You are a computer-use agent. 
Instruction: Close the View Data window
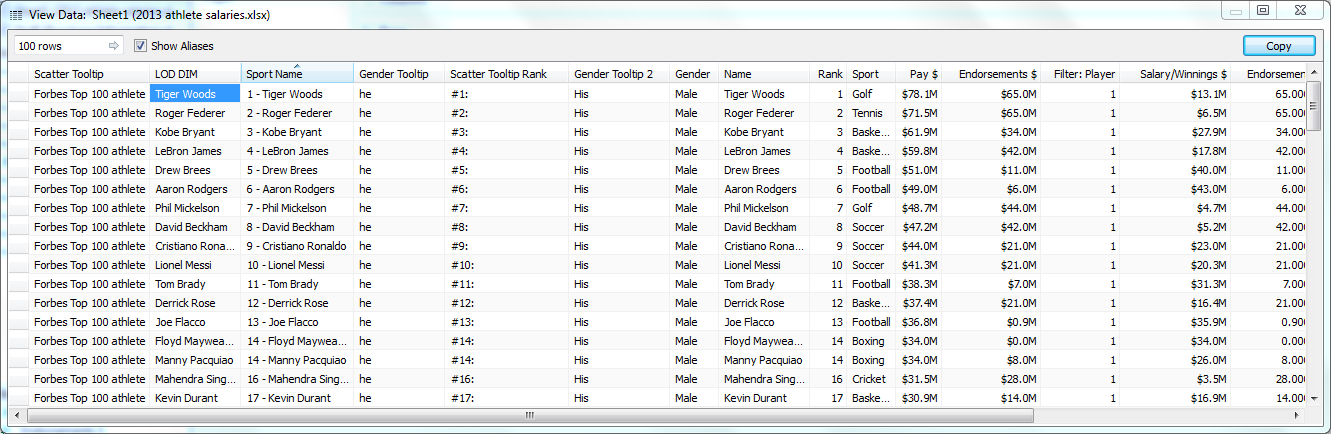[1299, 10]
